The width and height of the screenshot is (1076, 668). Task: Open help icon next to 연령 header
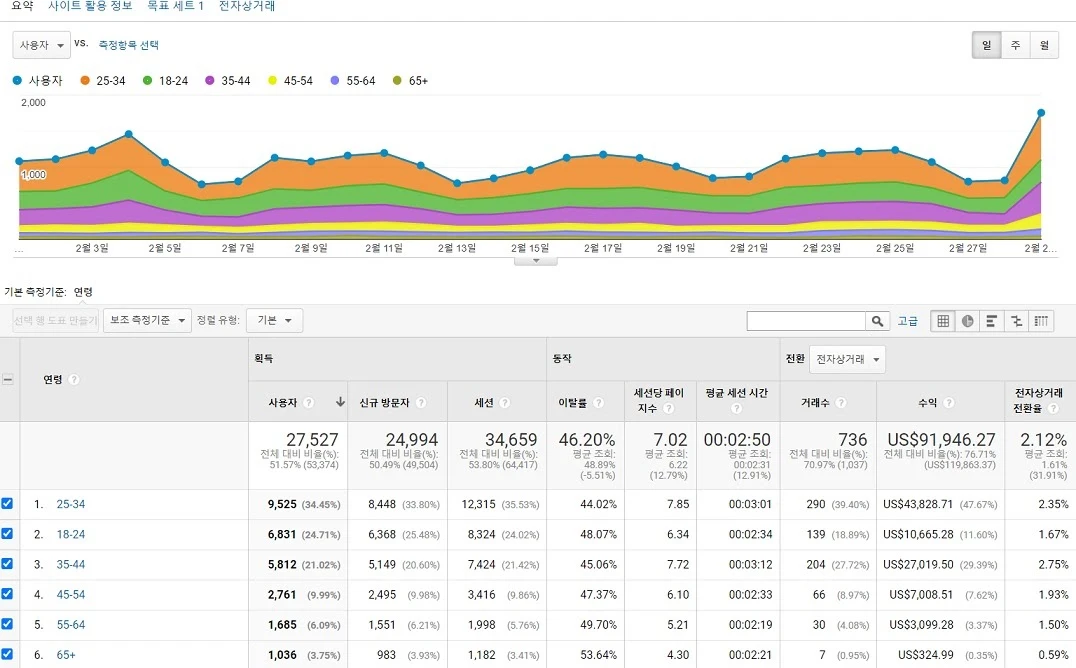[x=73, y=380]
